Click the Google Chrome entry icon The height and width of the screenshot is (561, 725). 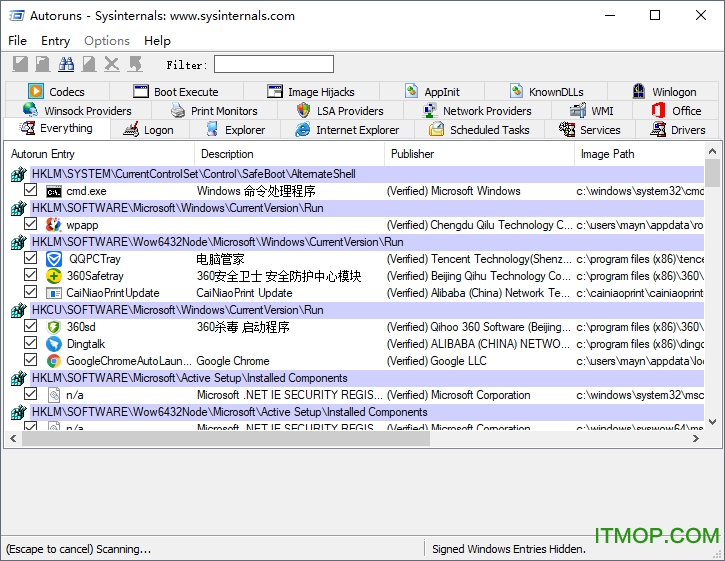click(x=54, y=361)
